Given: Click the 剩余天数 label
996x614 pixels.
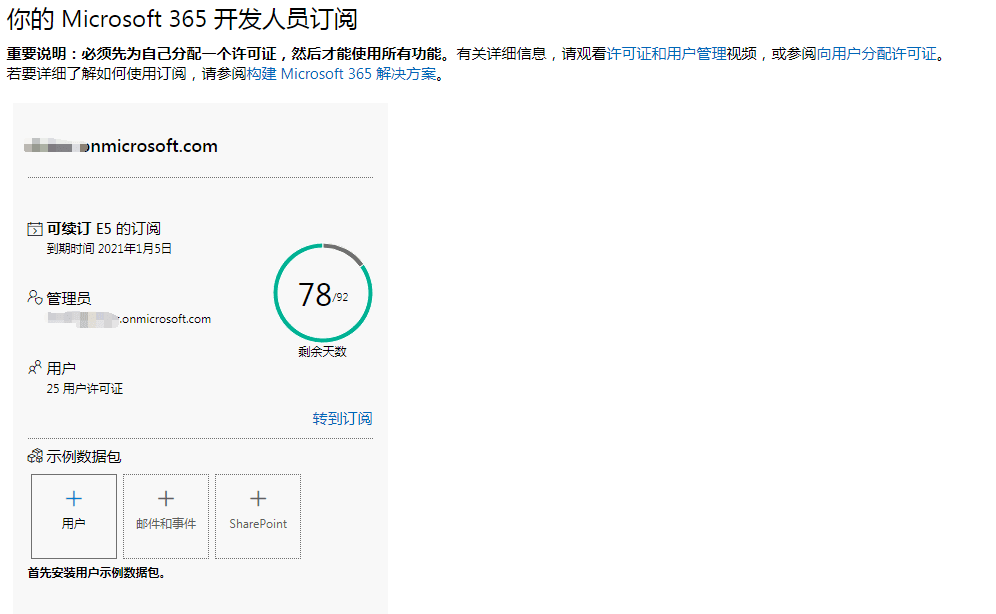Looking at the screenshot, I should 323,351.
